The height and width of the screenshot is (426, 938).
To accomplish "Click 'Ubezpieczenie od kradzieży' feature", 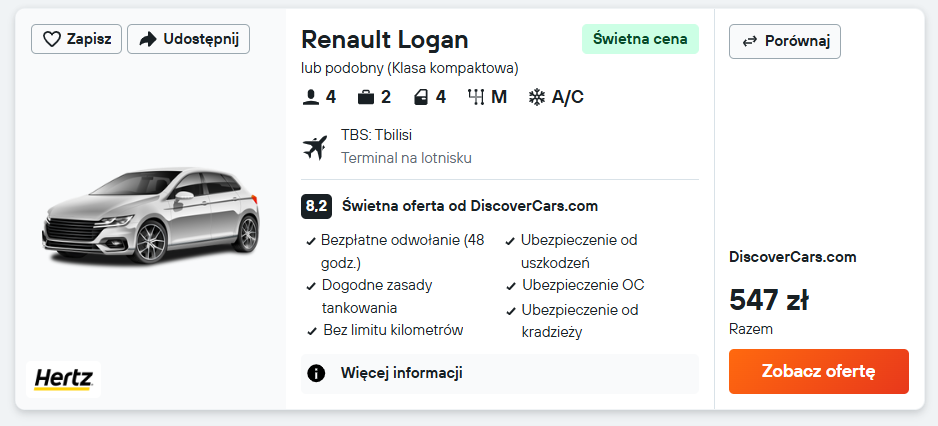I will 580,321.
